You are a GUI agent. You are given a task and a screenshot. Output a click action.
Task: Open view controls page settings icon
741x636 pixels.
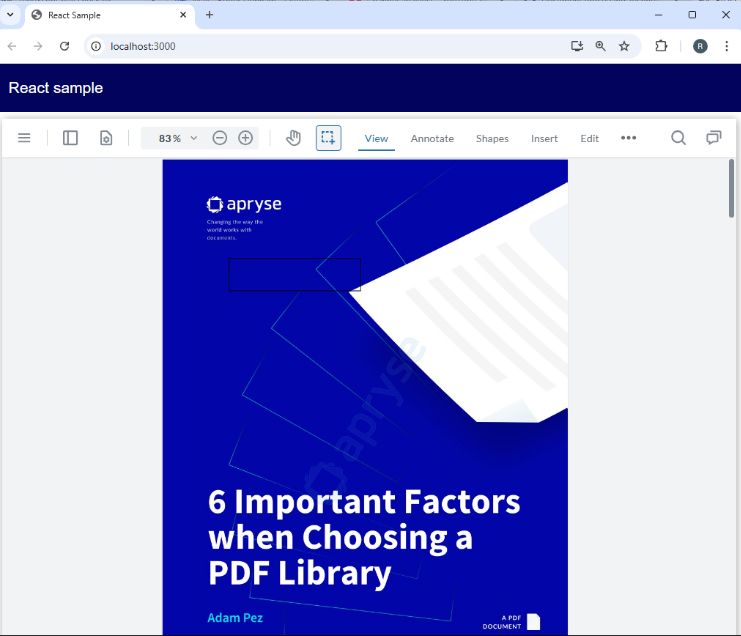pos(106,138)
